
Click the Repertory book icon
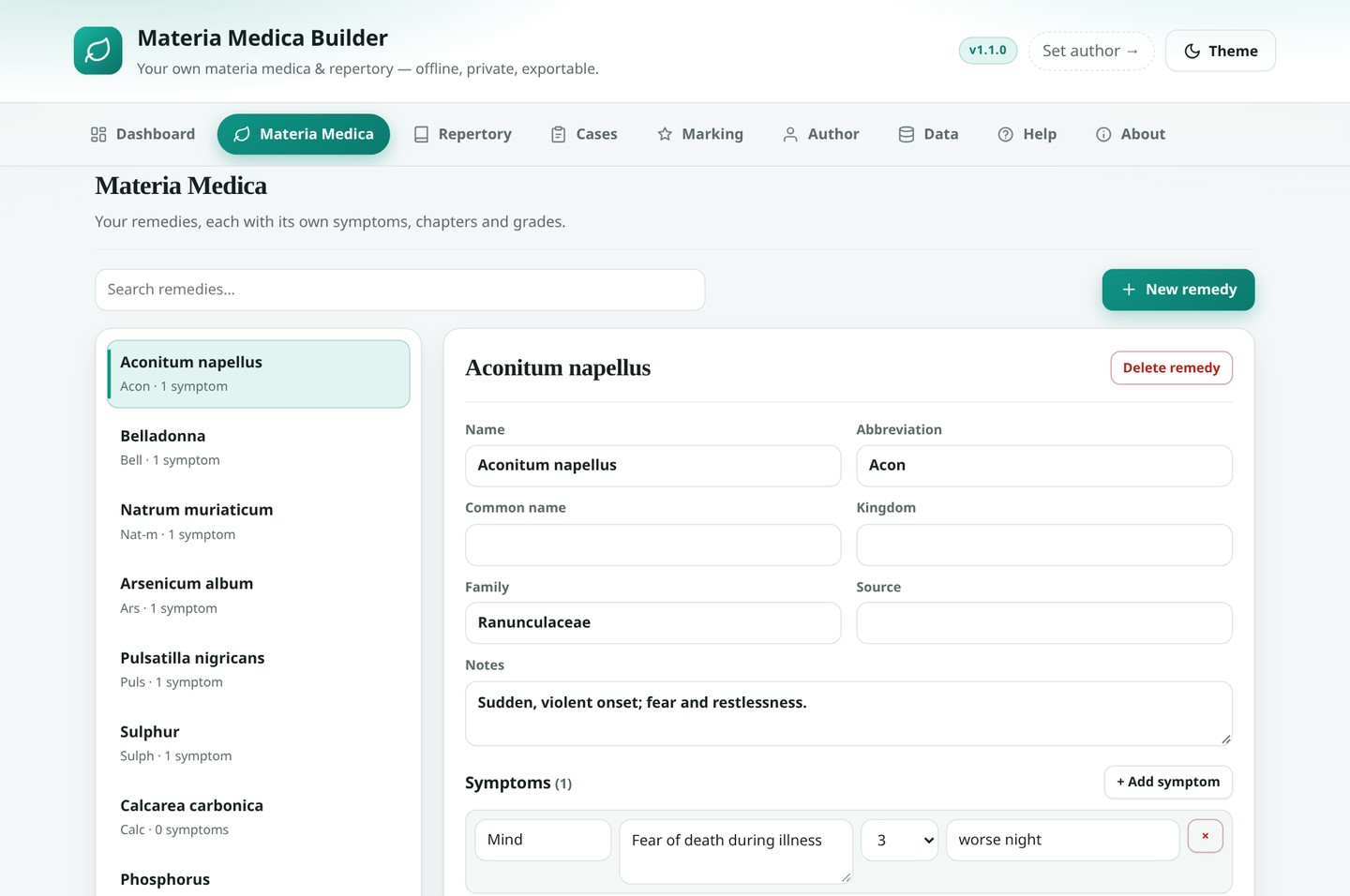coord(422,135)
